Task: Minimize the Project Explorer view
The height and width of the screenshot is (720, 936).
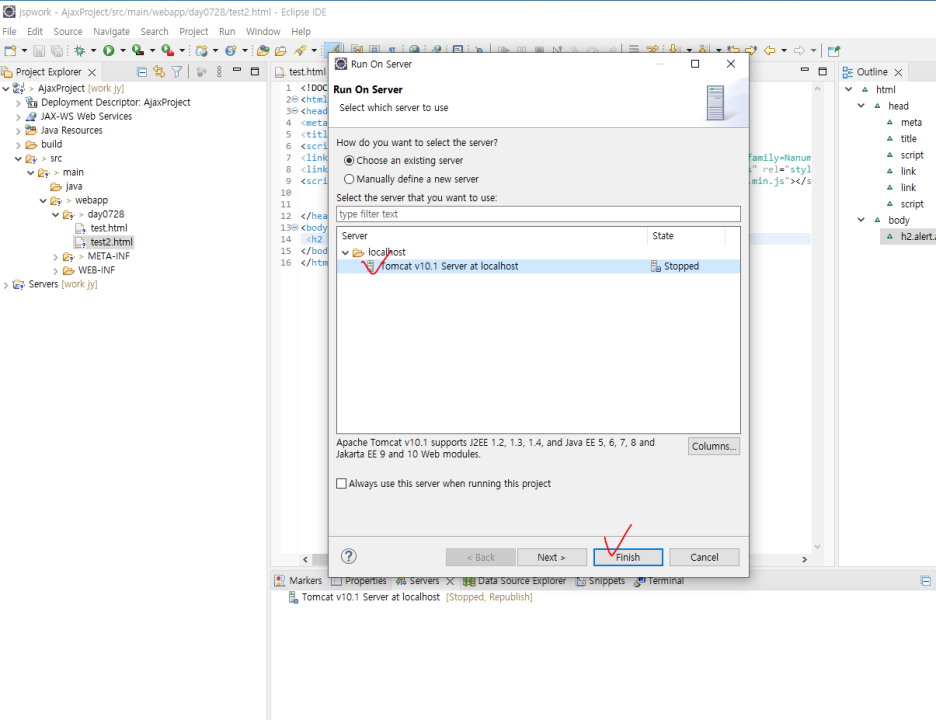Action: point(237,70)
